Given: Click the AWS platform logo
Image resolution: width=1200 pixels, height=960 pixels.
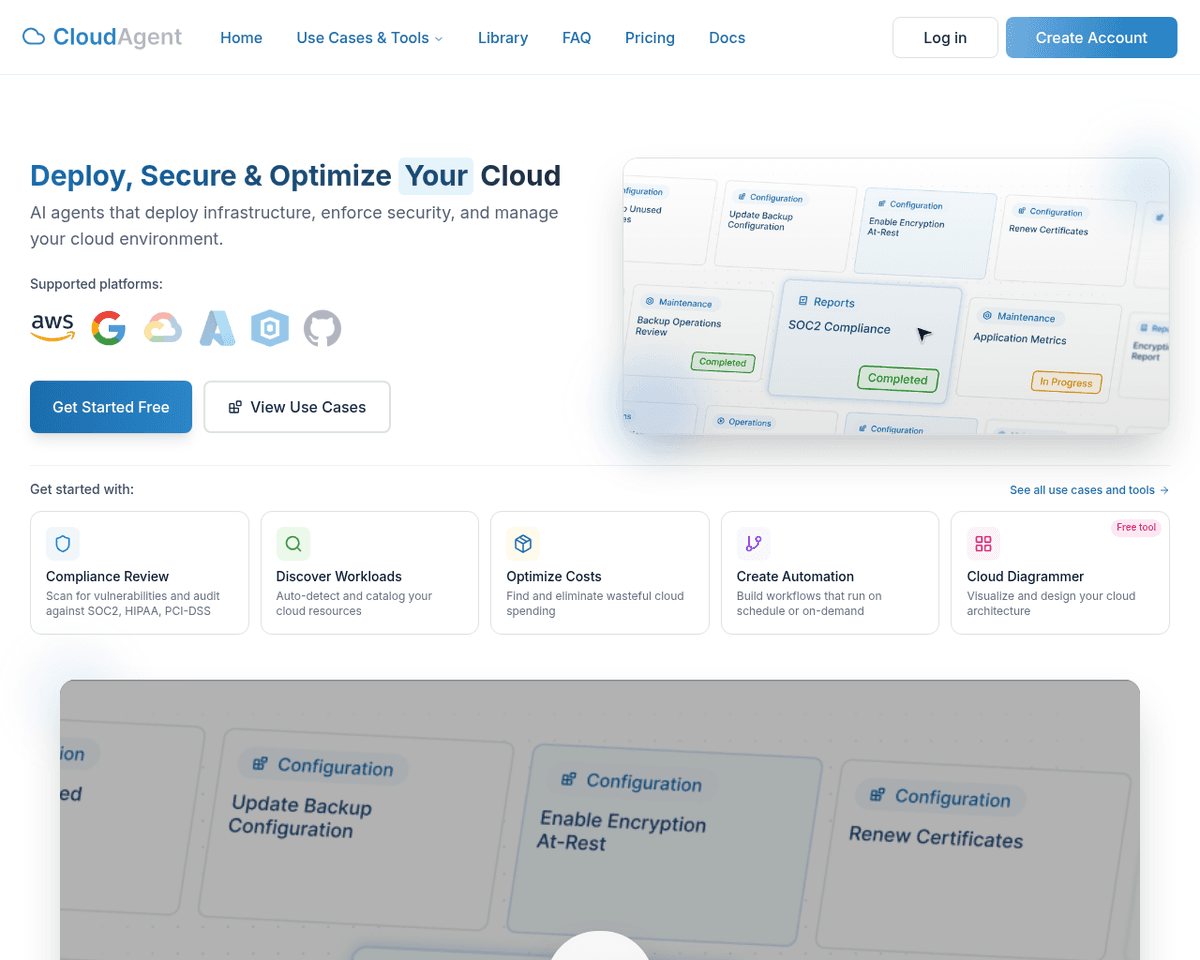Looking at the screenshot, I should pos(53,327).
